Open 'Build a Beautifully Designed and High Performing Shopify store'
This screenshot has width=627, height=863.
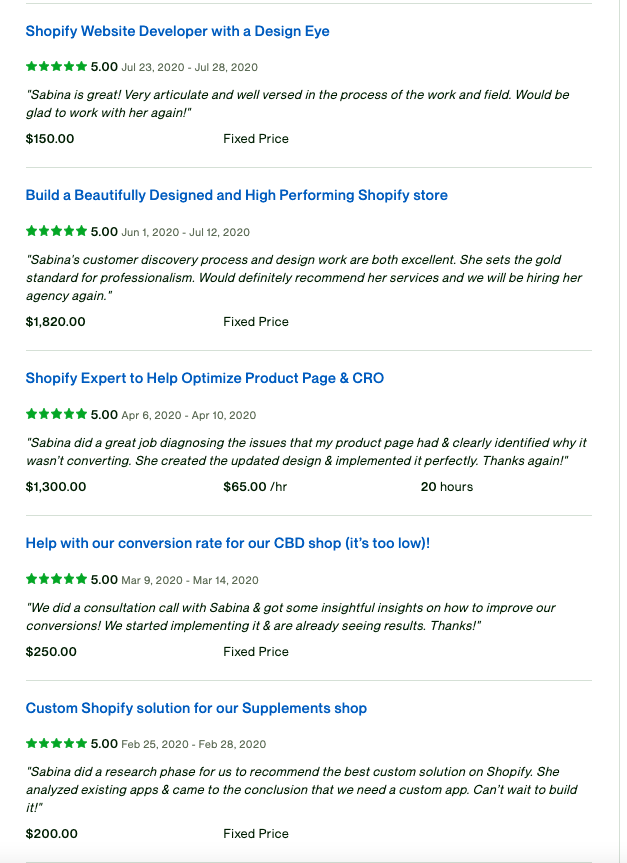pos(236,195)
